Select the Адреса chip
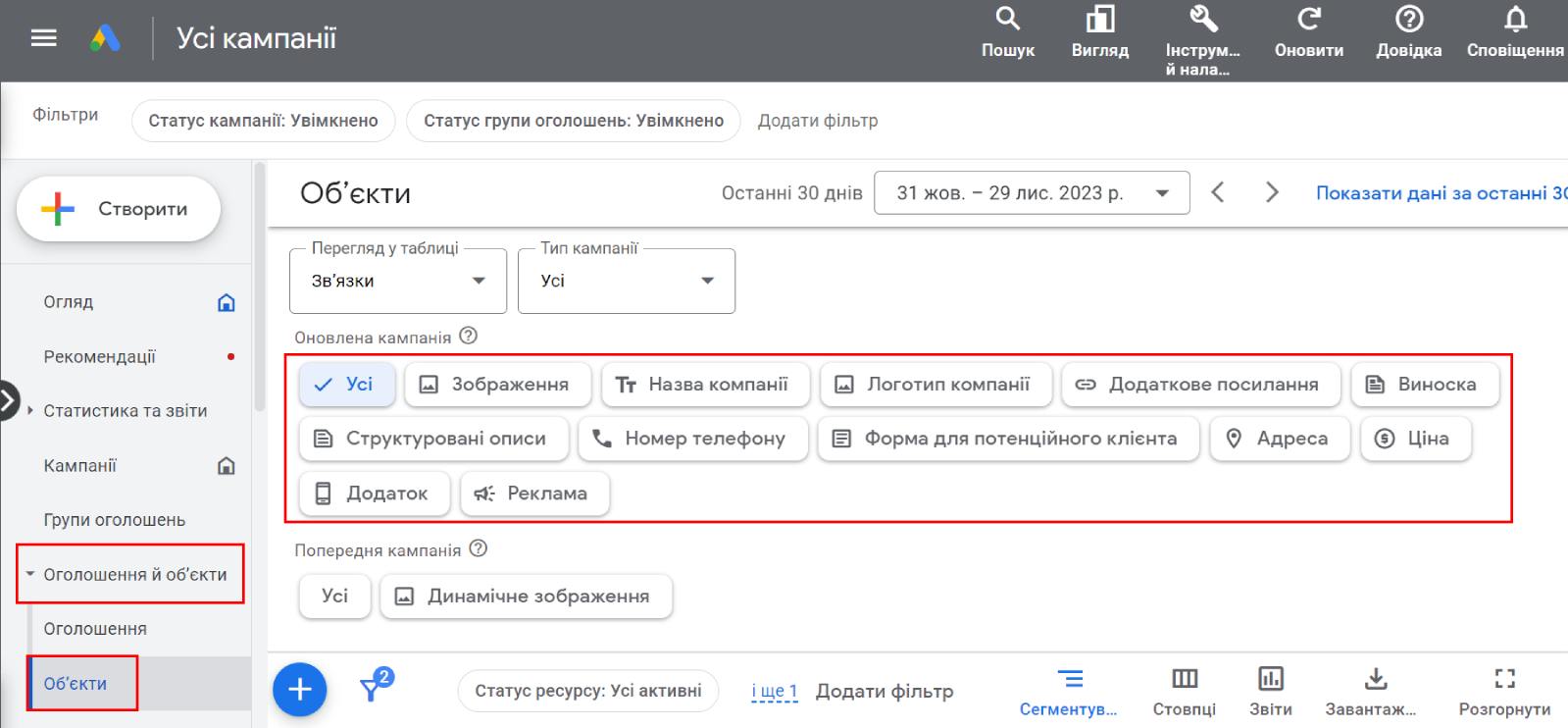Viewport: 1568px width, 728px height. pos(1280,439)
